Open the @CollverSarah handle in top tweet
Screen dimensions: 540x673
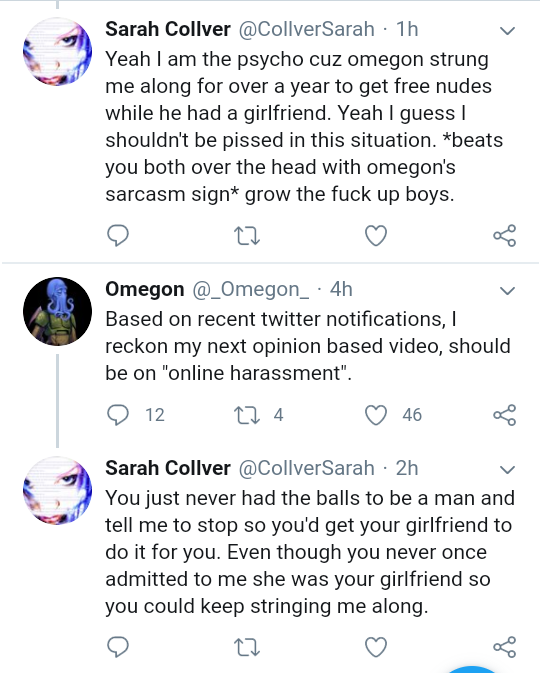coord(306,29)
